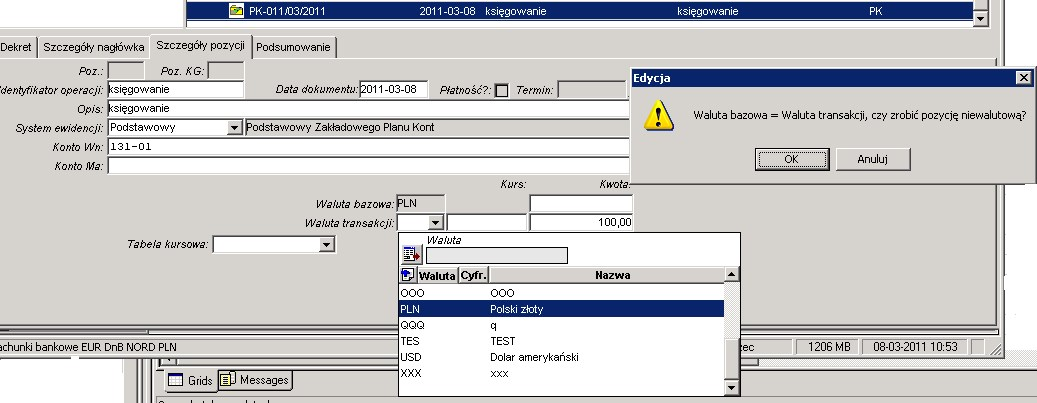Click the Waluta bazowa PLN field

pyautogui.click(x=420, y=203)
